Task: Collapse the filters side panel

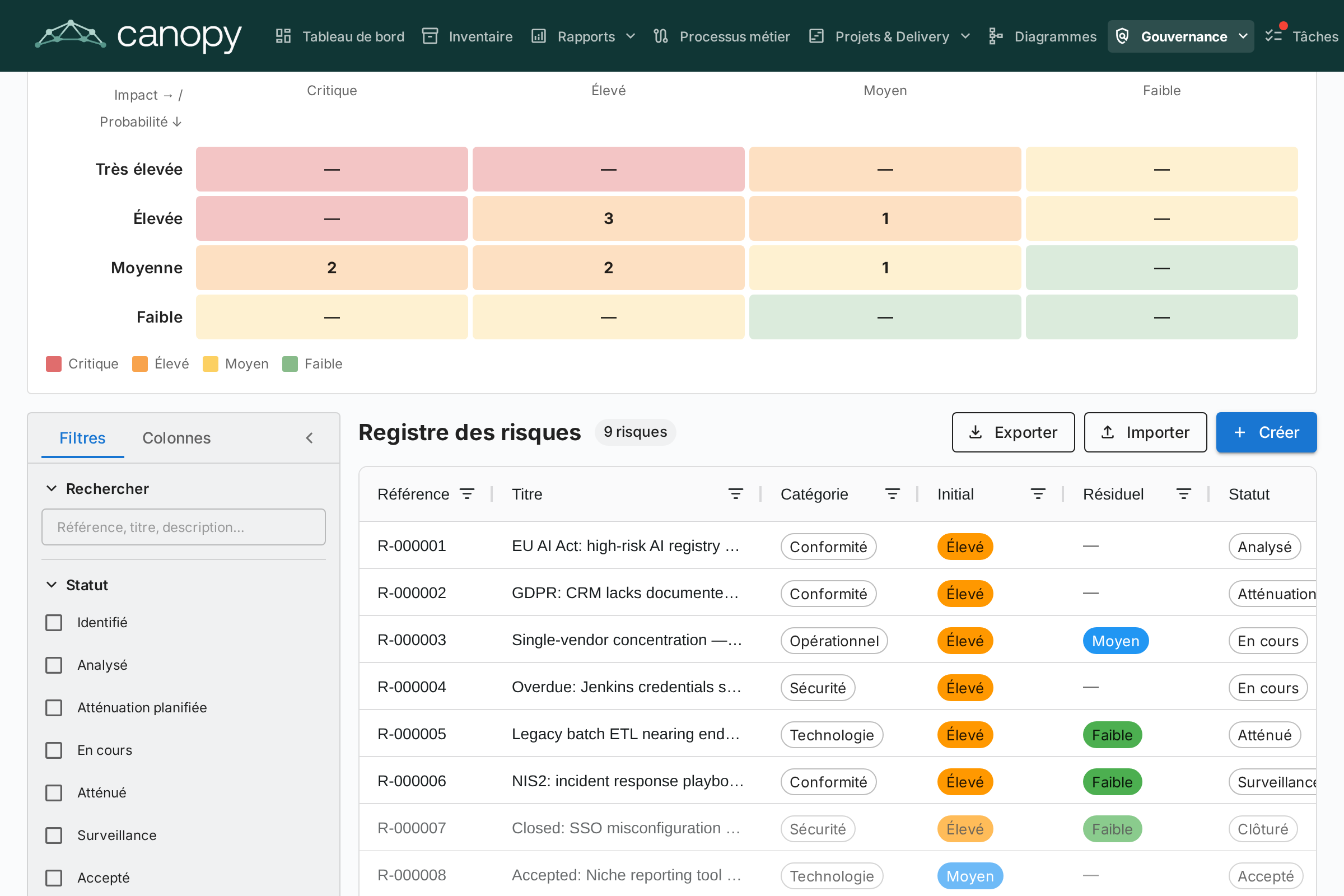Action: (309, 438)
